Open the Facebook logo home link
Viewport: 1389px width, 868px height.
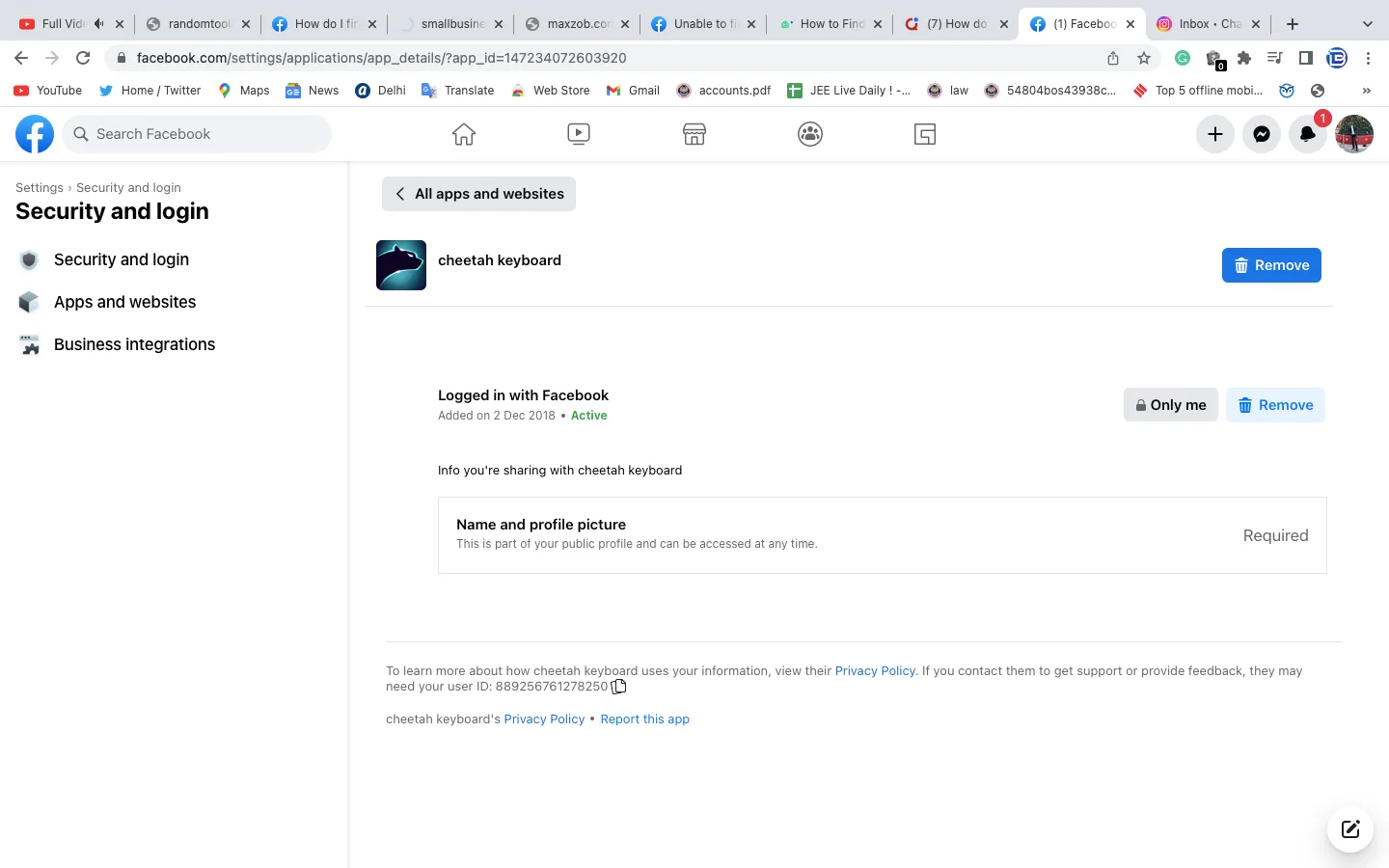tap(35, 134)
